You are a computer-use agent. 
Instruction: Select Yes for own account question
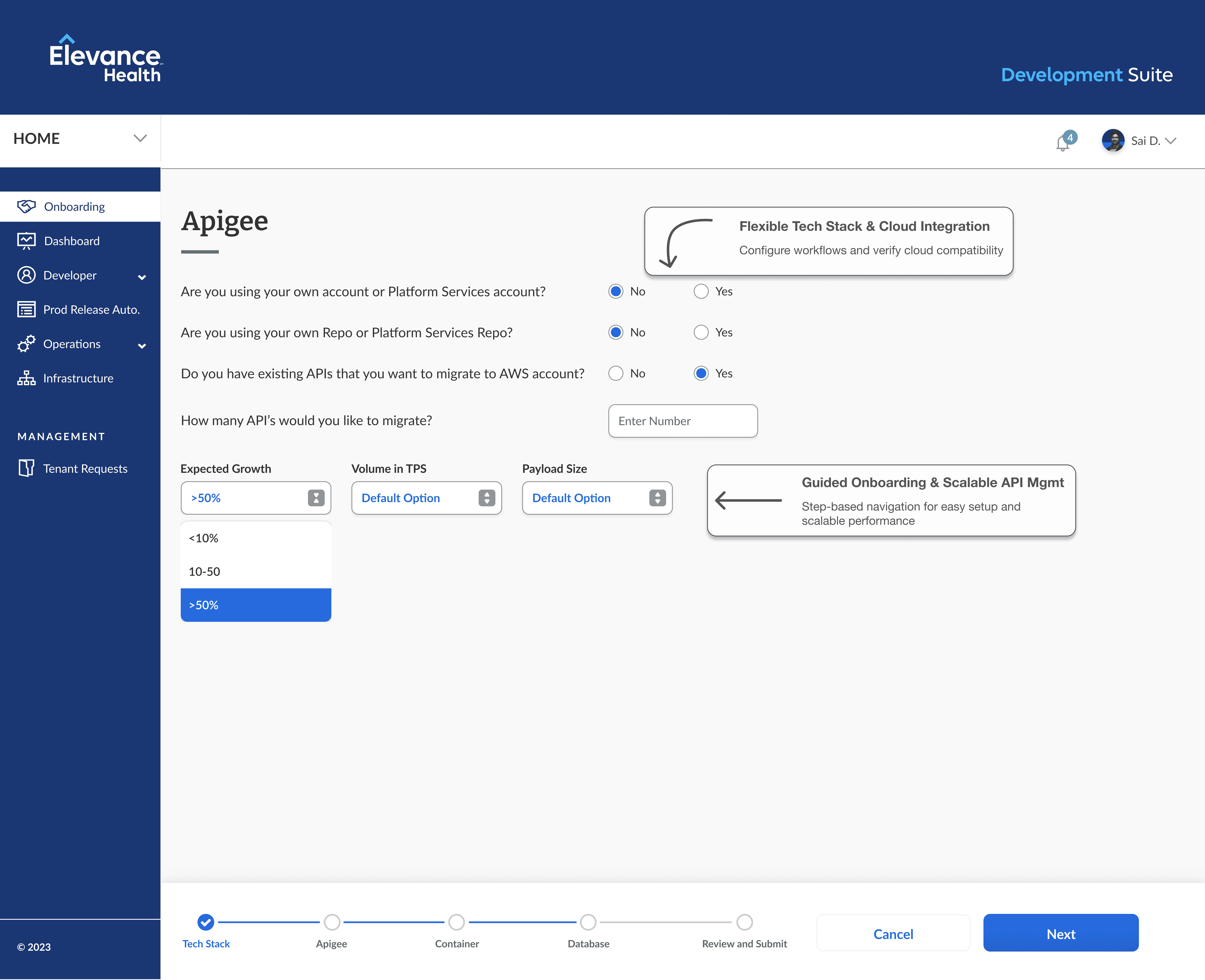click(701, 291)
